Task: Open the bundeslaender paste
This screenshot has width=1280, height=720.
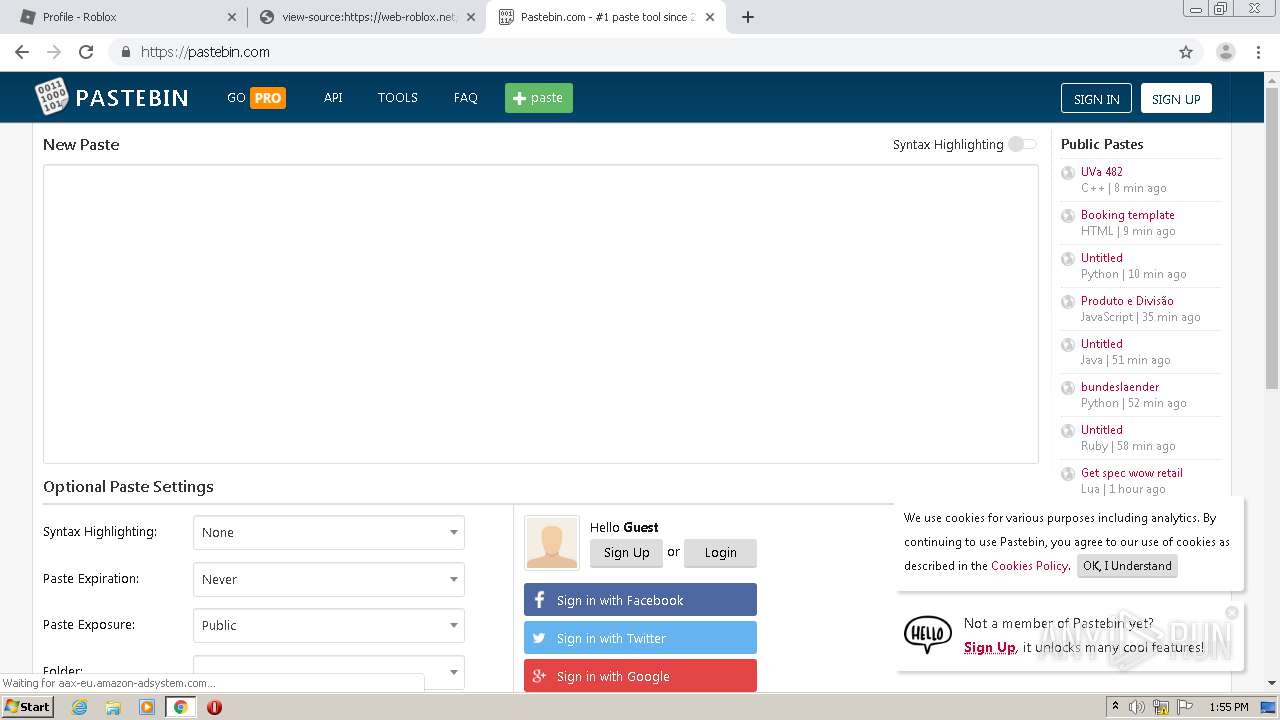Action: point(1120,387)
